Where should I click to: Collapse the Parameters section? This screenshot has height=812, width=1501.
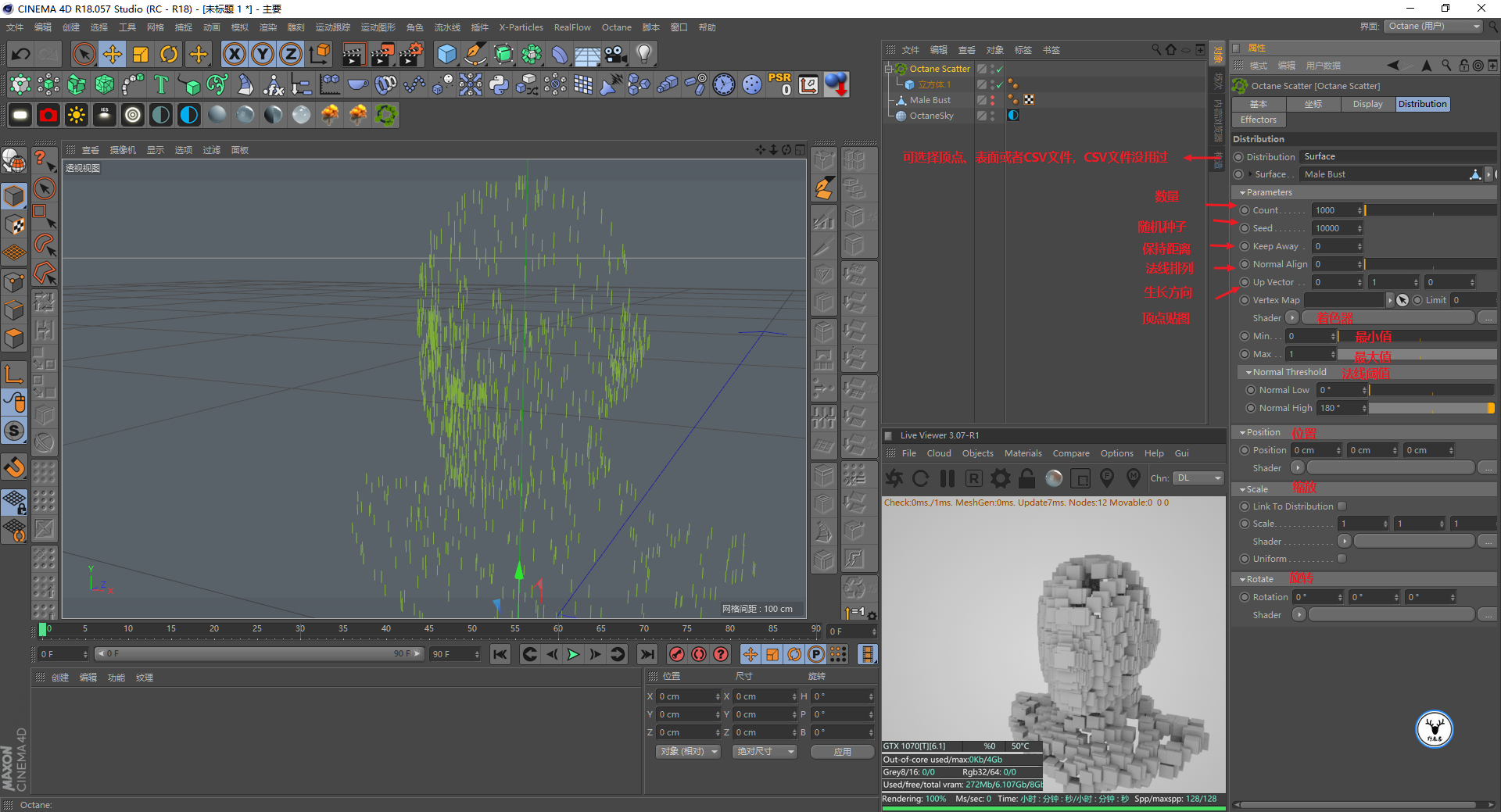1242,192
